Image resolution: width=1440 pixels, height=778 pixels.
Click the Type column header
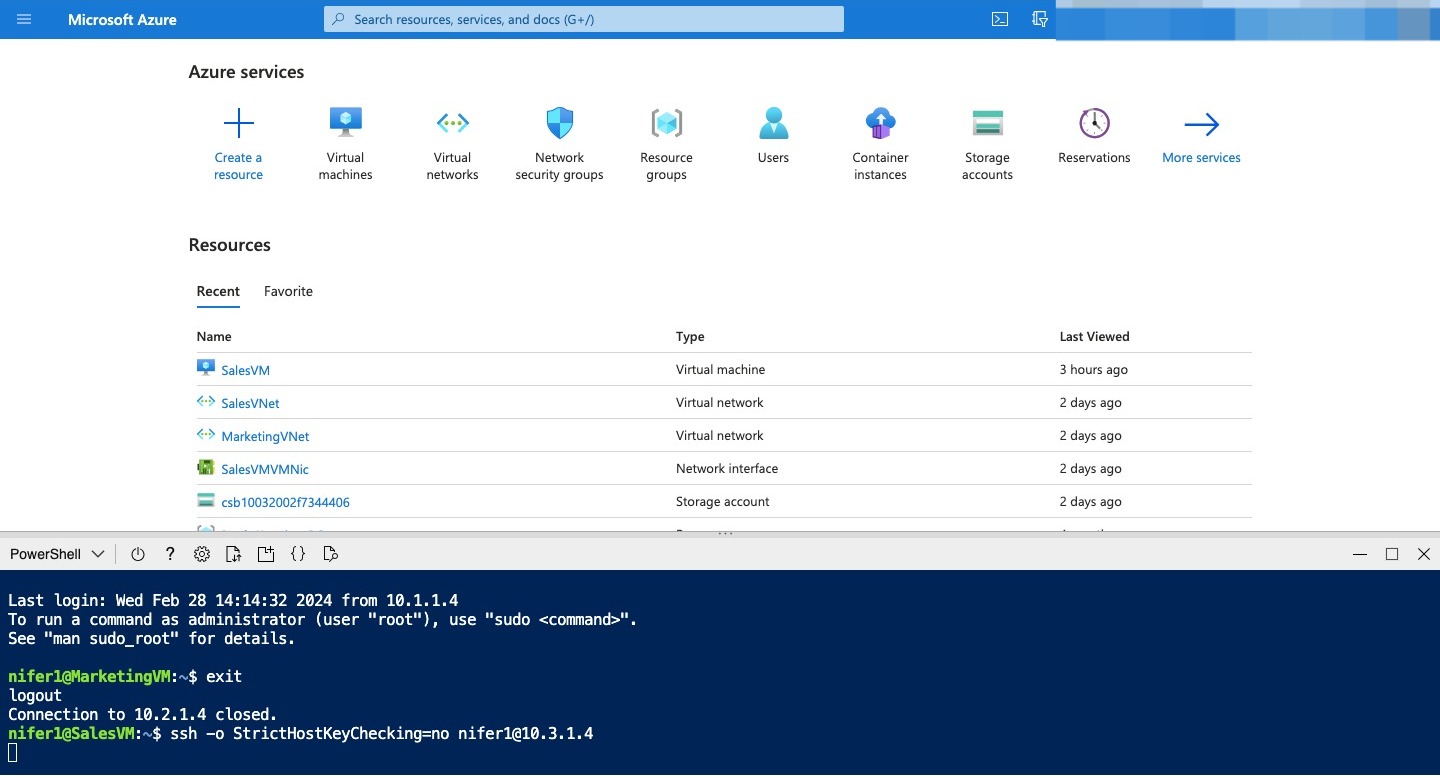690,336
